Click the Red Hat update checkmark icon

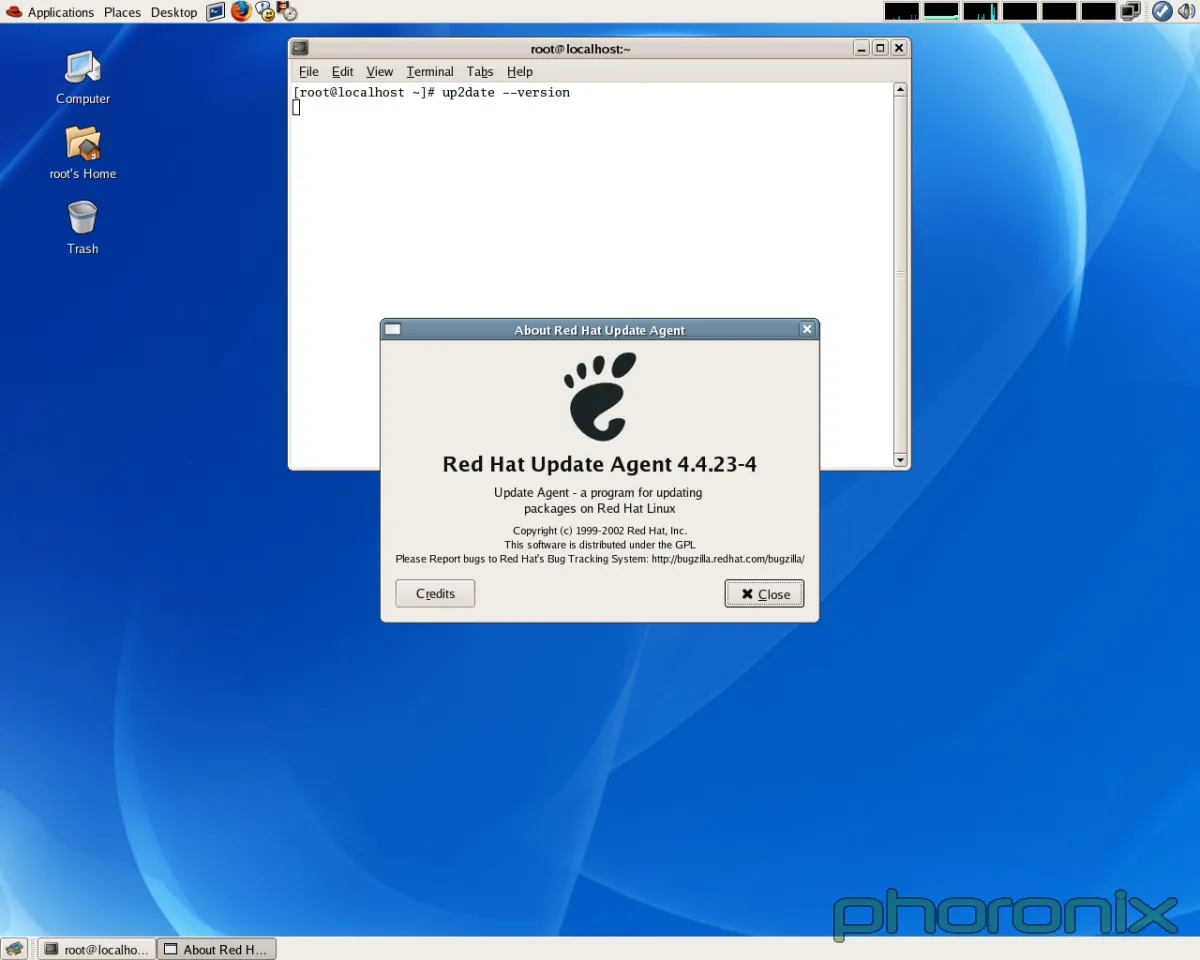click(x=1161, y=12)
